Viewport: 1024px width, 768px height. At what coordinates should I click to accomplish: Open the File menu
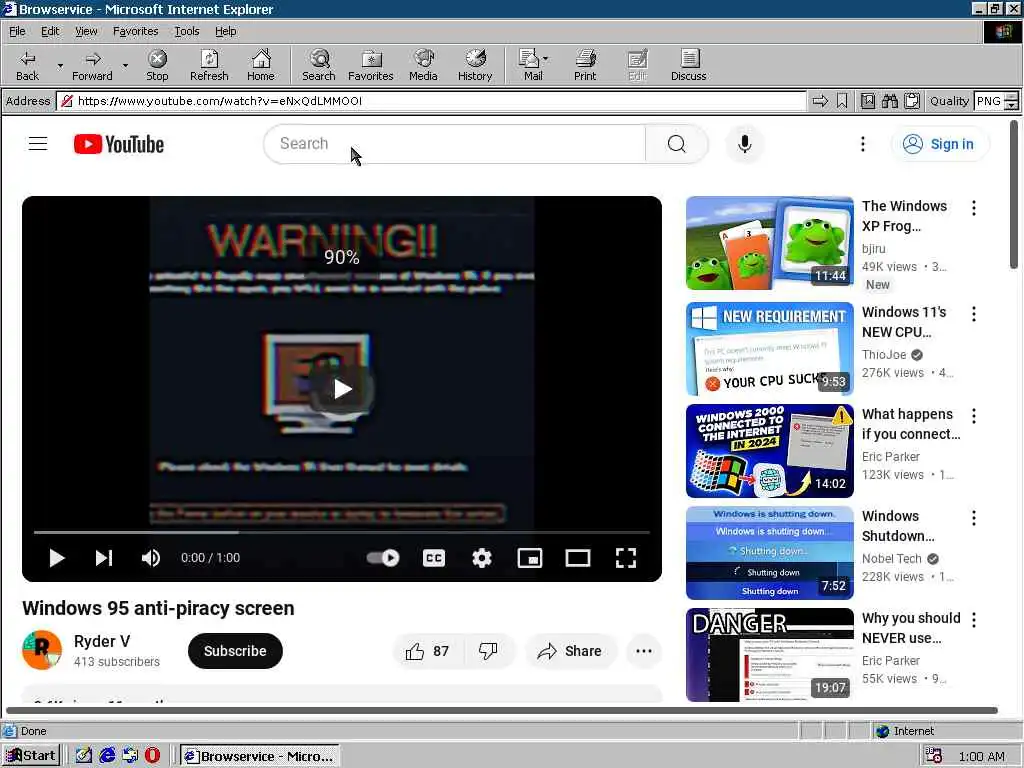(17, 31)
